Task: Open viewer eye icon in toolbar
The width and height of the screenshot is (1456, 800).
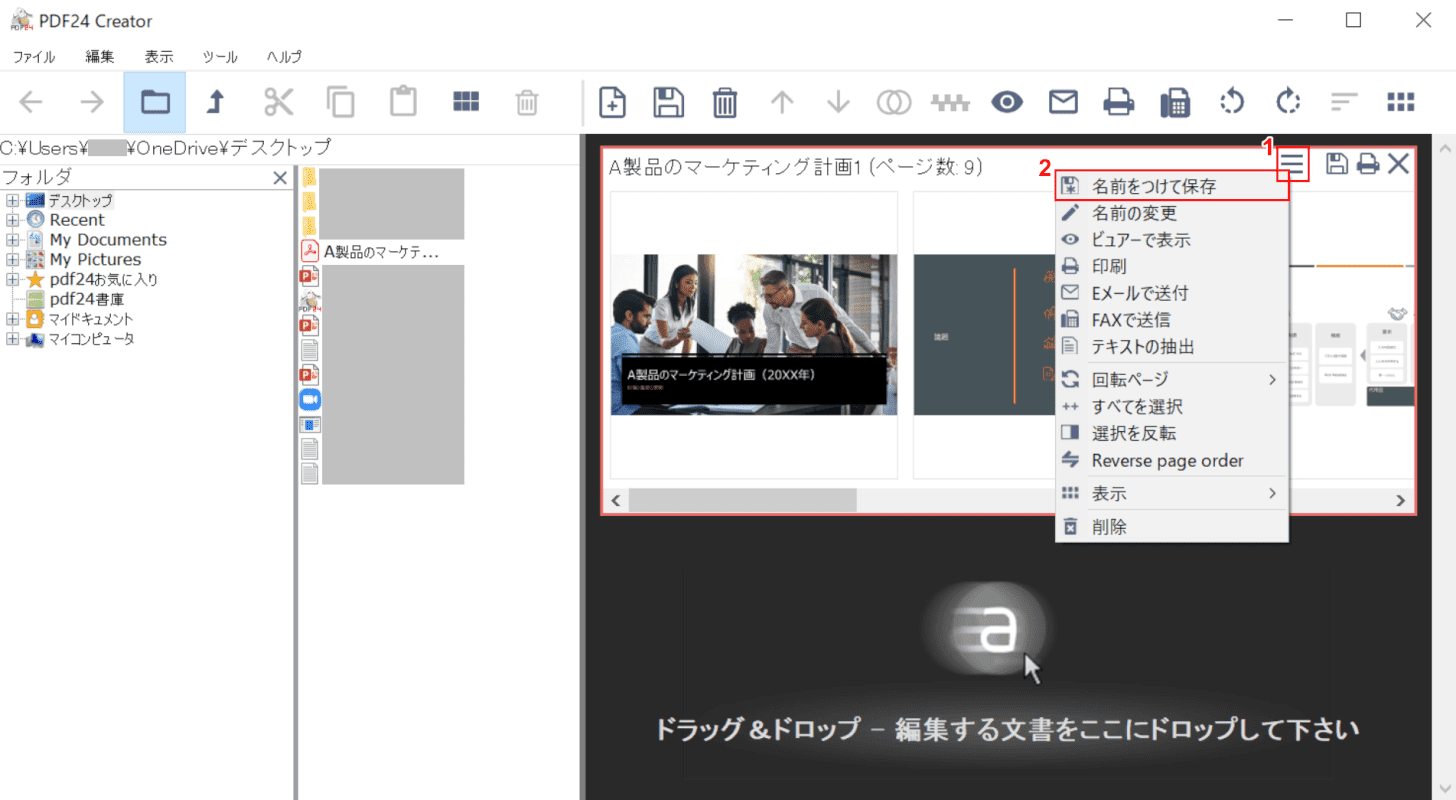Action: tap(1008, 102)
